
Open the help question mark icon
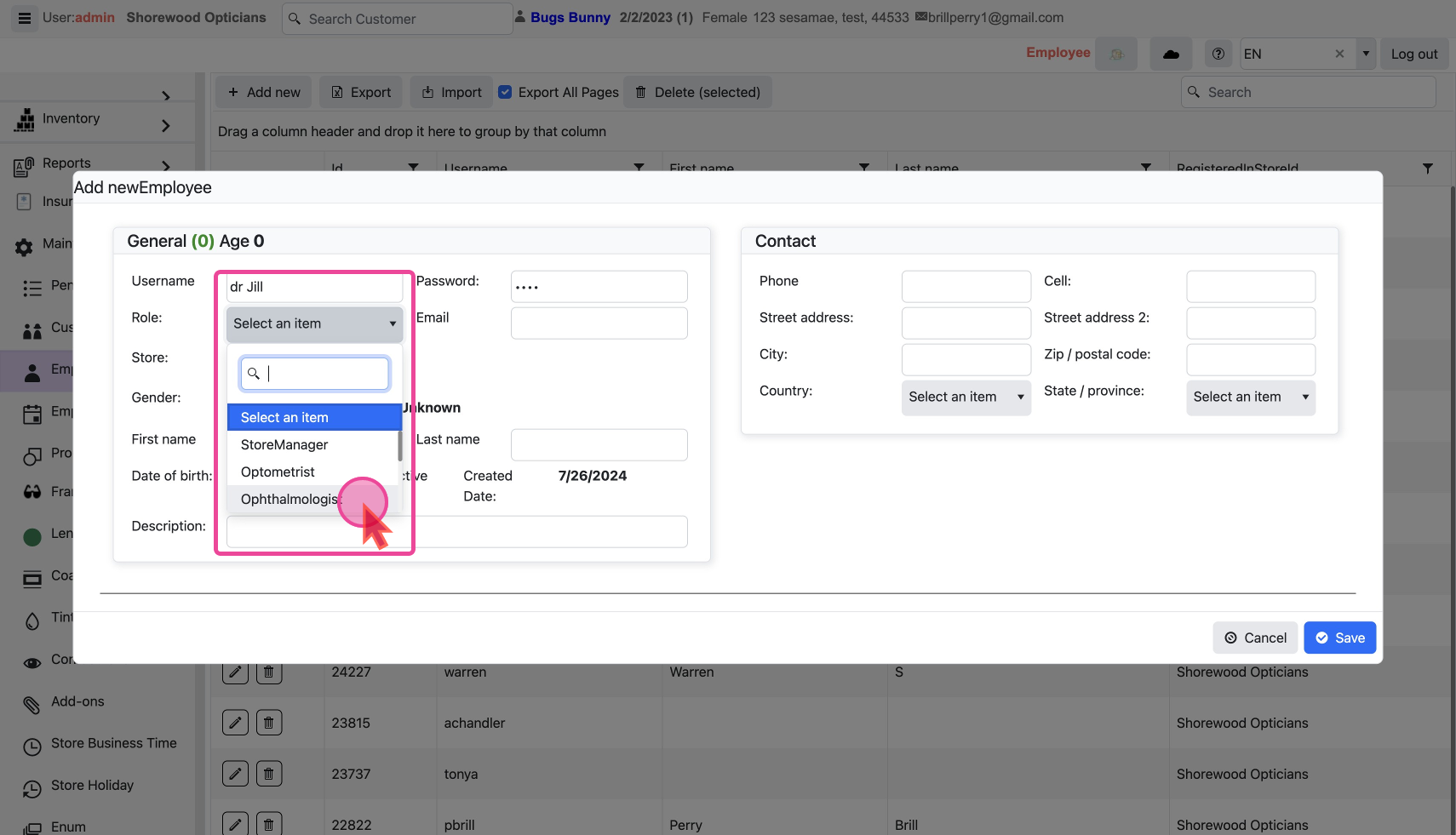pyautogui.click(x=1218, y=54)
